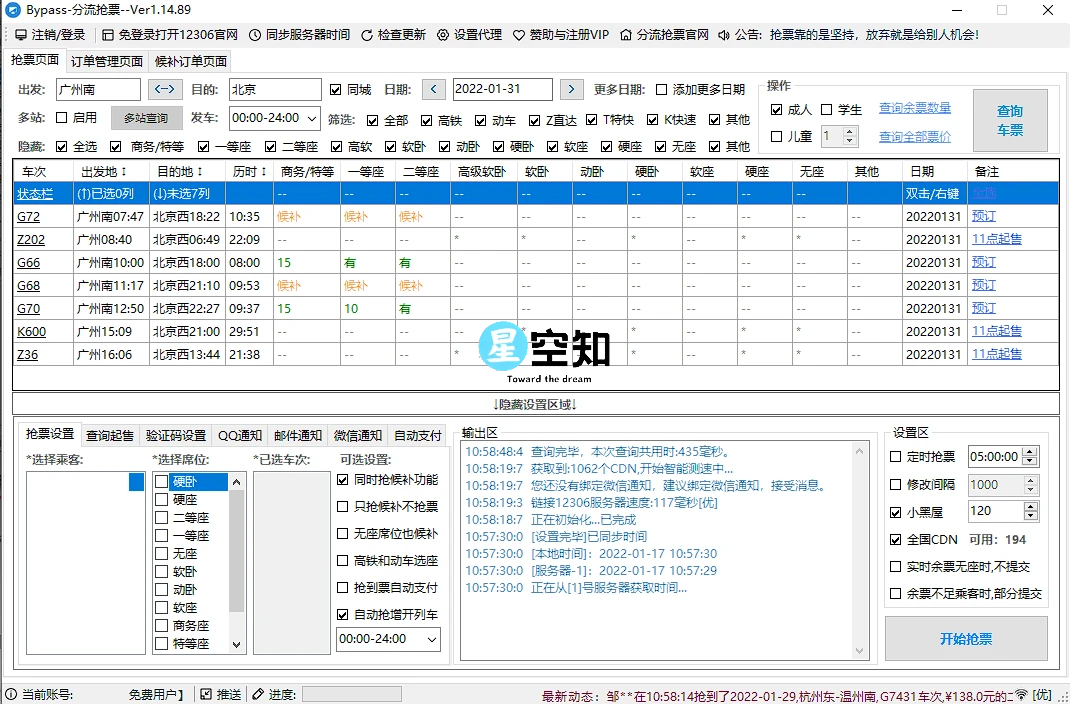Click the next date arrow beside 2022-01-31
The height and width of the screenshot is (704, 1070).
(571, 89)
